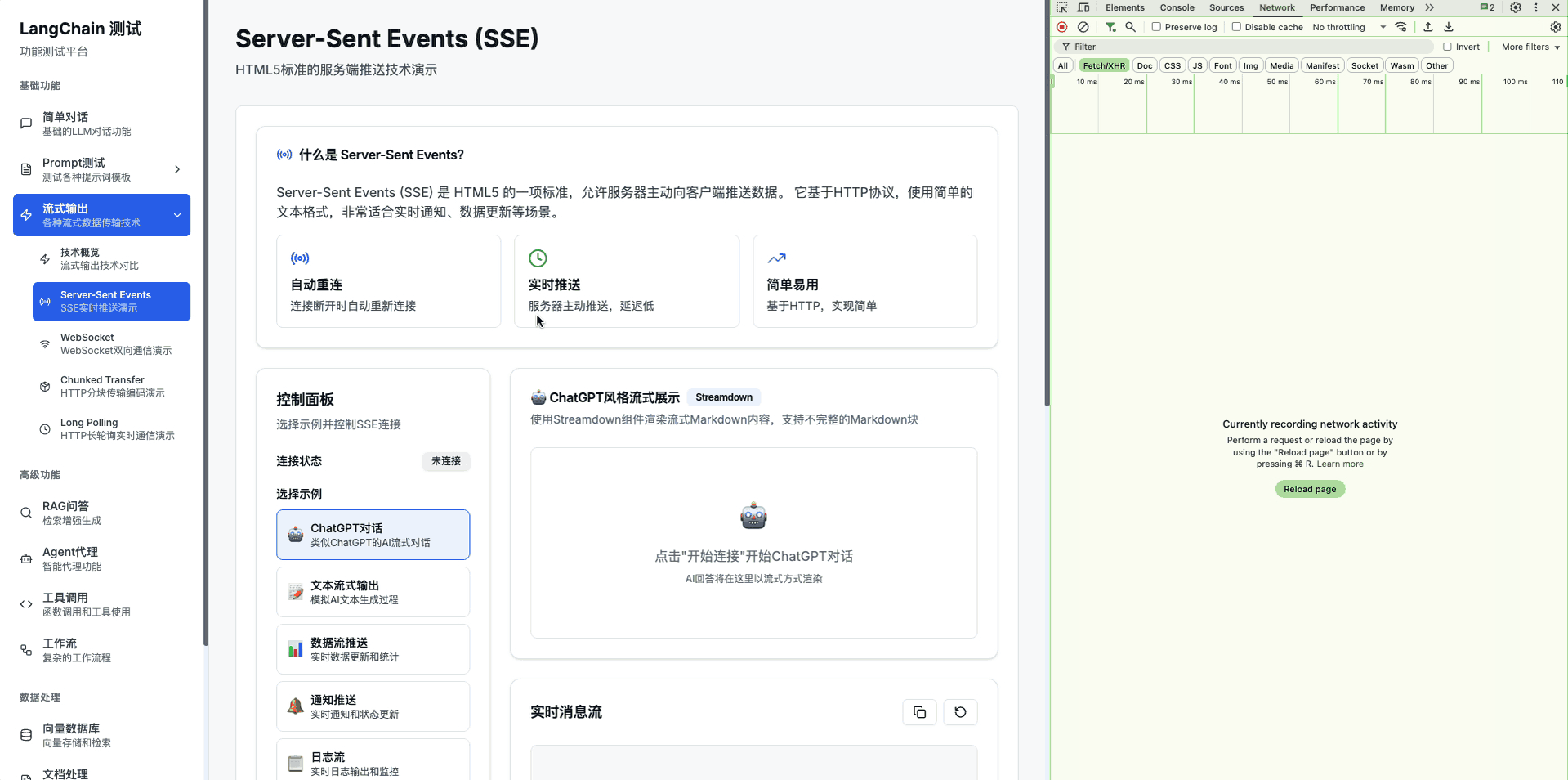
Task: Click the magnifier icon beside RAG问答
Action: [26, 513]
